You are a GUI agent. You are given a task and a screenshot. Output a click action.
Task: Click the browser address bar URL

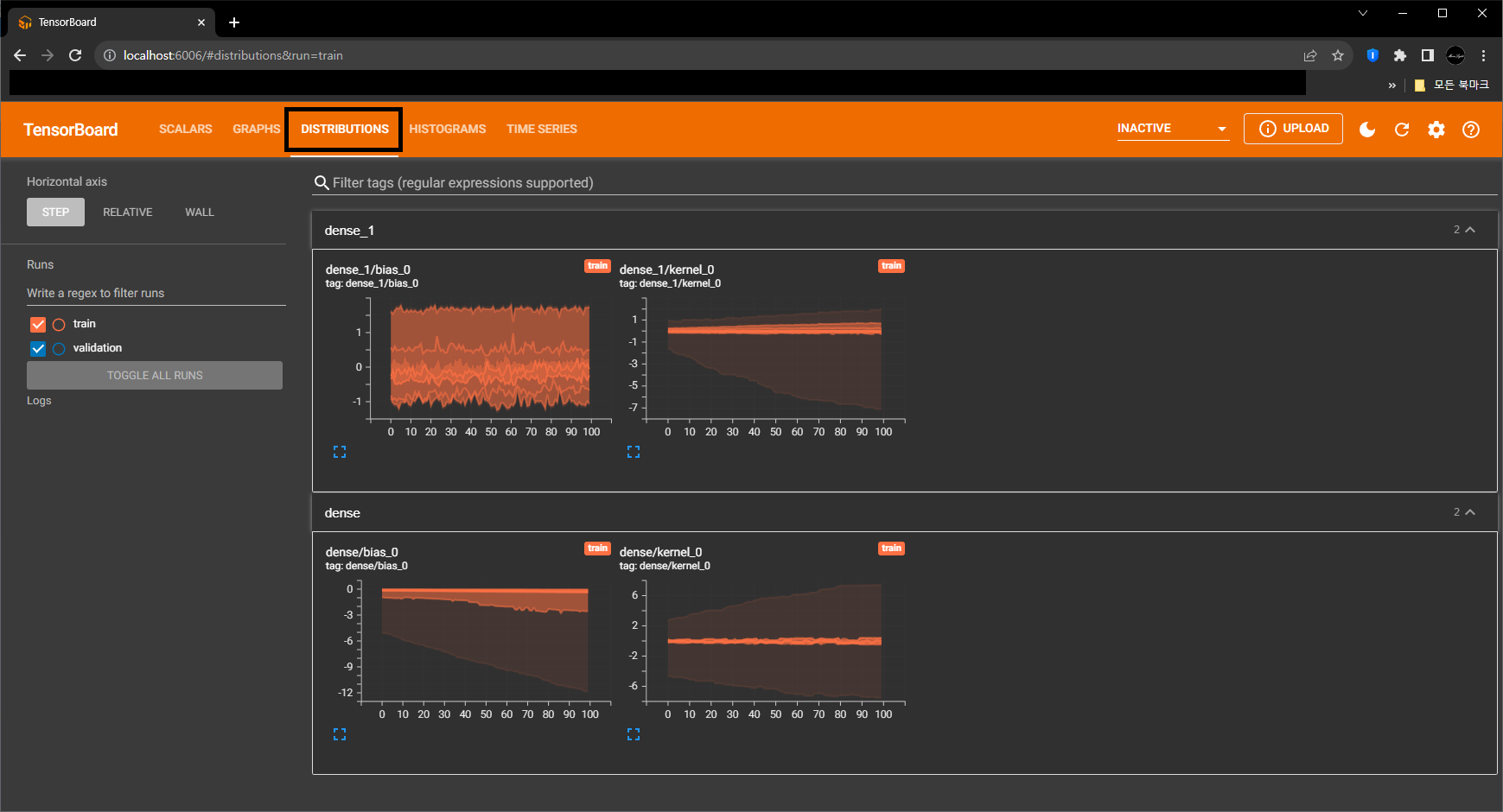pos(233,55)
